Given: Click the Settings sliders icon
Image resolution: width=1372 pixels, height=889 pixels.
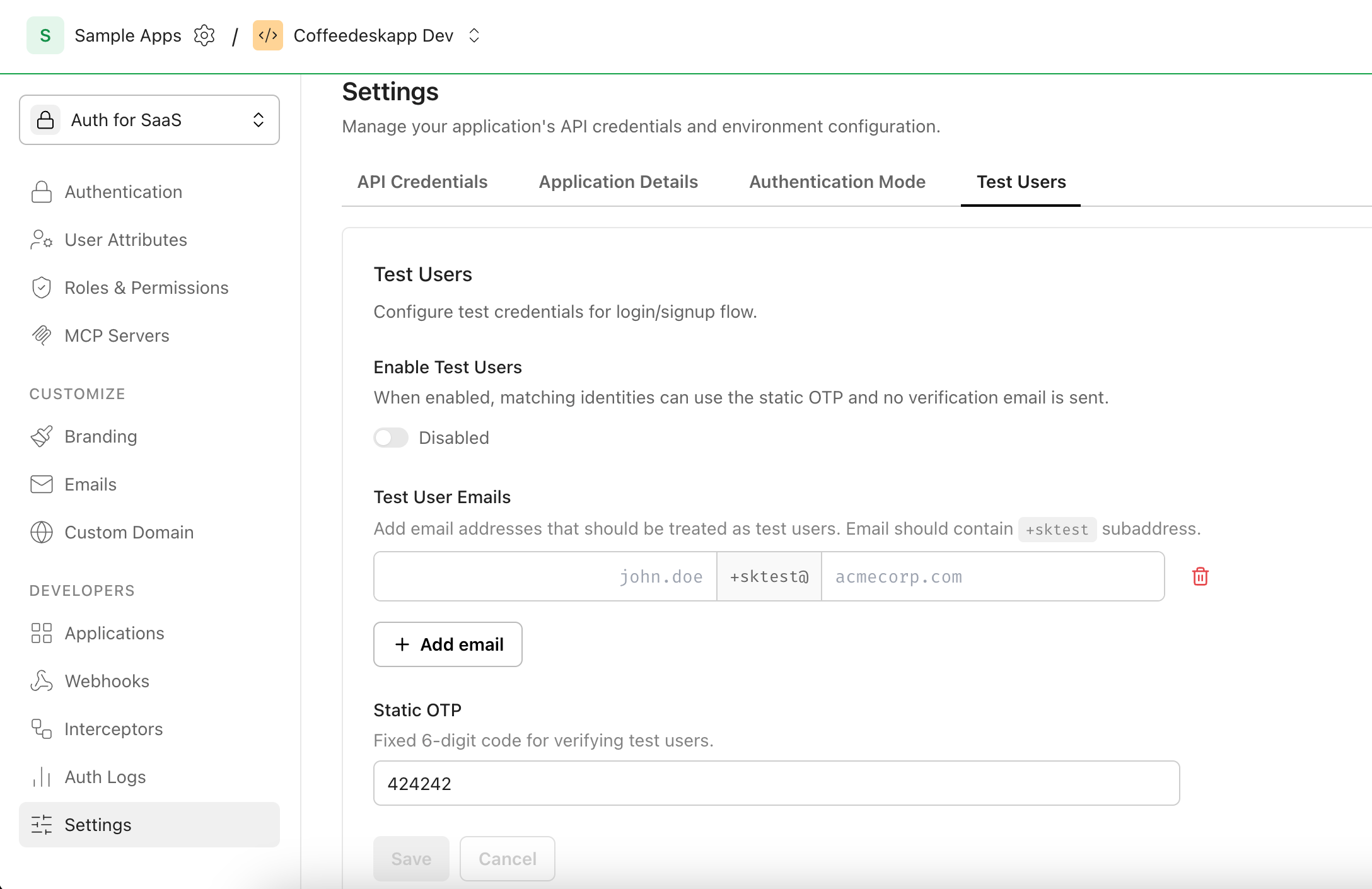Looking at the screenshot, I should [x=42, y=825].
